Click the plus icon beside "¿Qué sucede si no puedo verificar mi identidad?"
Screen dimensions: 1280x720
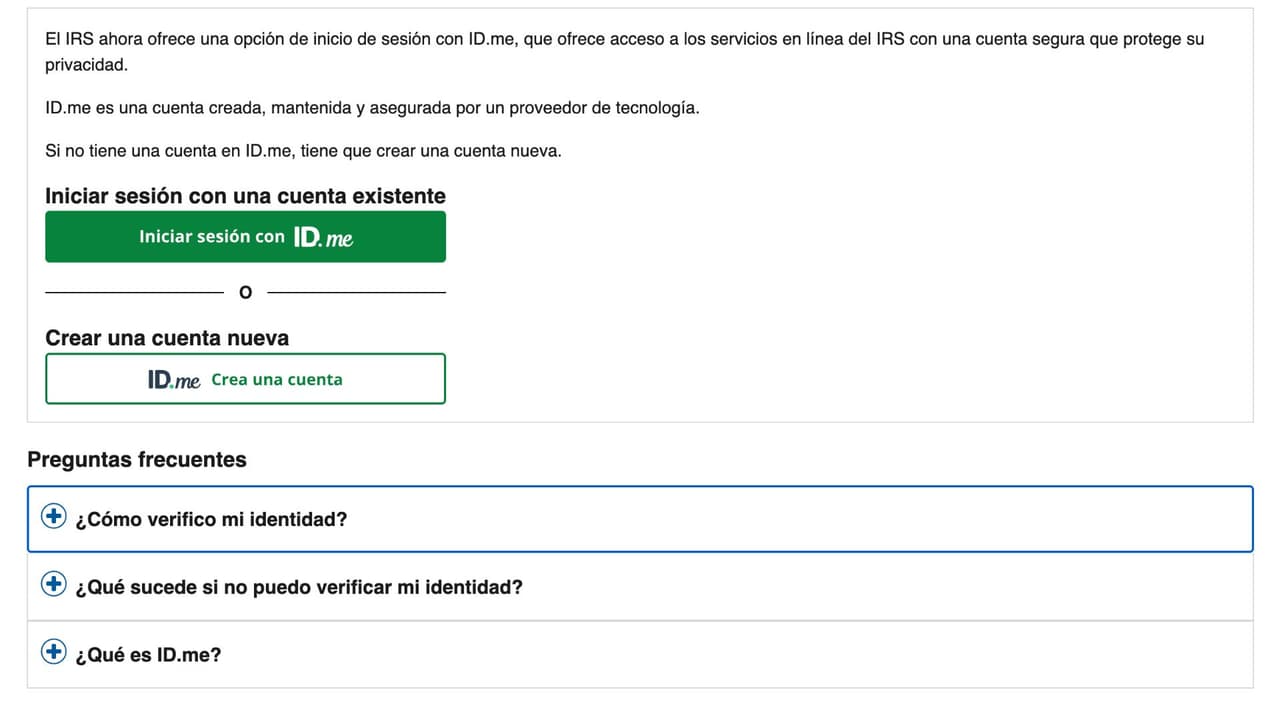pos(53,584)
